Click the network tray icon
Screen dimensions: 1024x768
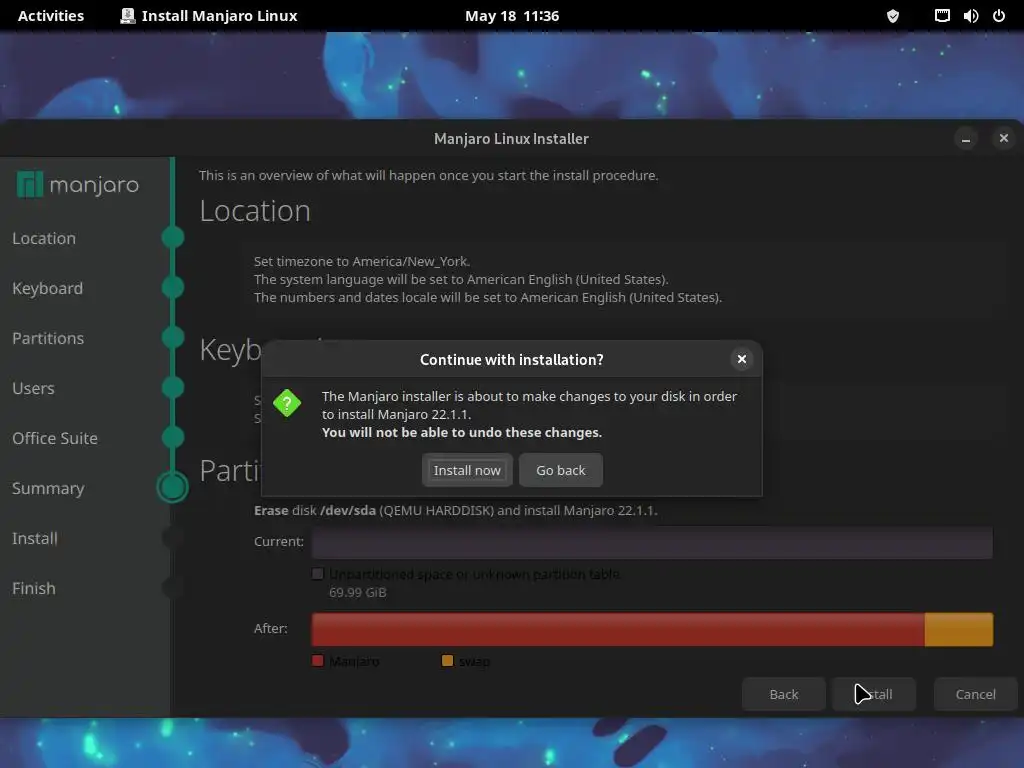pyautogui.click(x=942, y=16)
